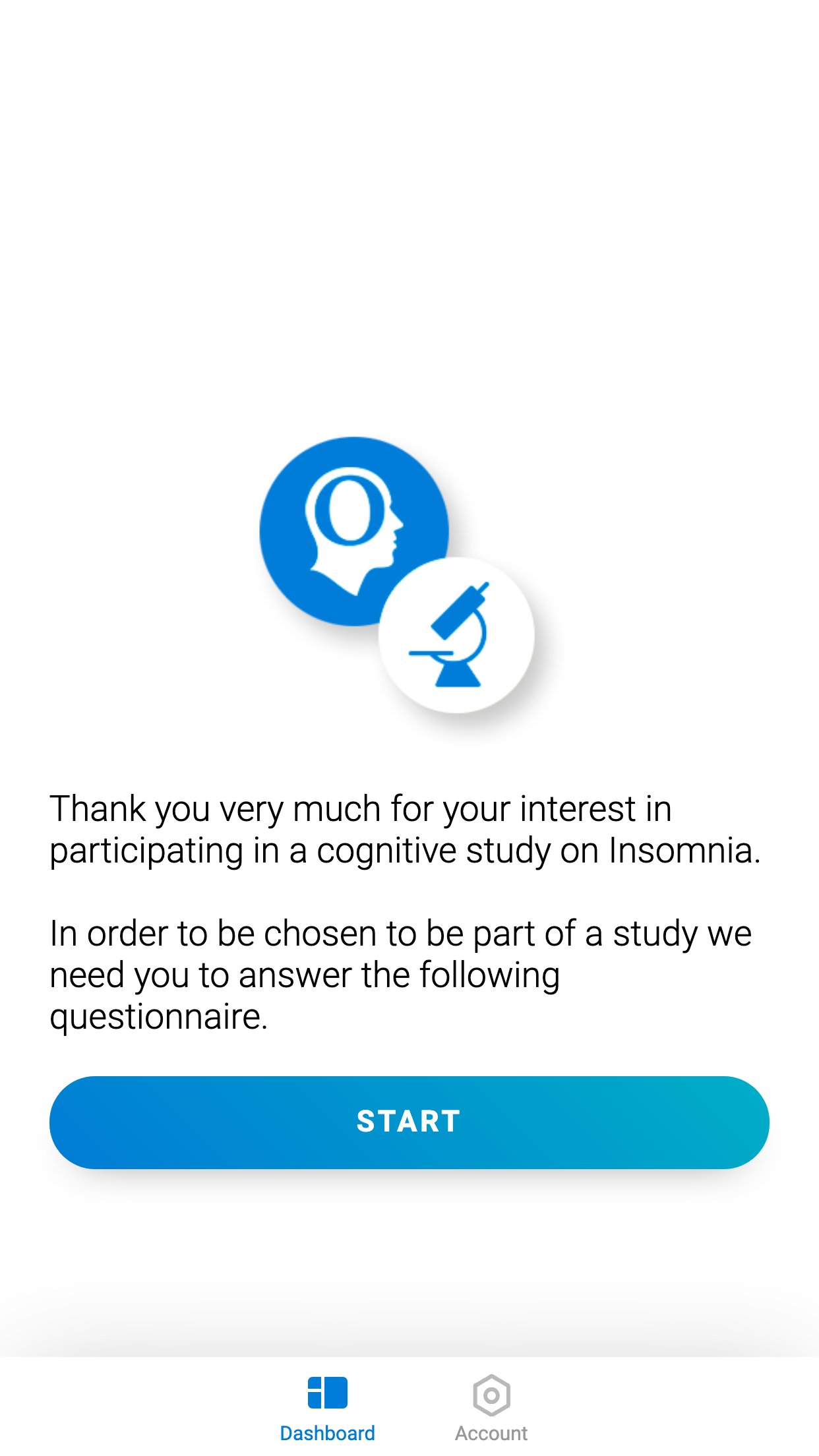Screen dimensions: 819x1456
Task: Click the word questionnaire in the text
Action: pos(158,1017)
